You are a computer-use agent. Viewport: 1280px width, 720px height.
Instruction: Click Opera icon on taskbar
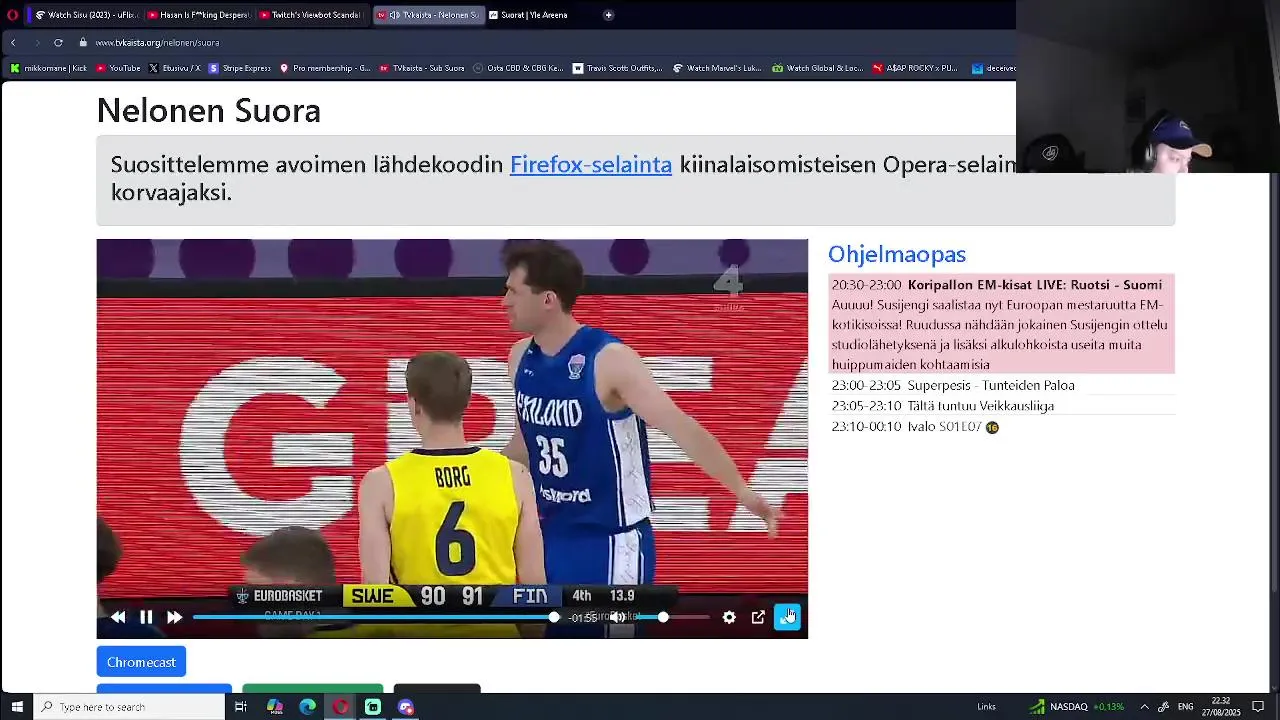[x=341, y=707]
